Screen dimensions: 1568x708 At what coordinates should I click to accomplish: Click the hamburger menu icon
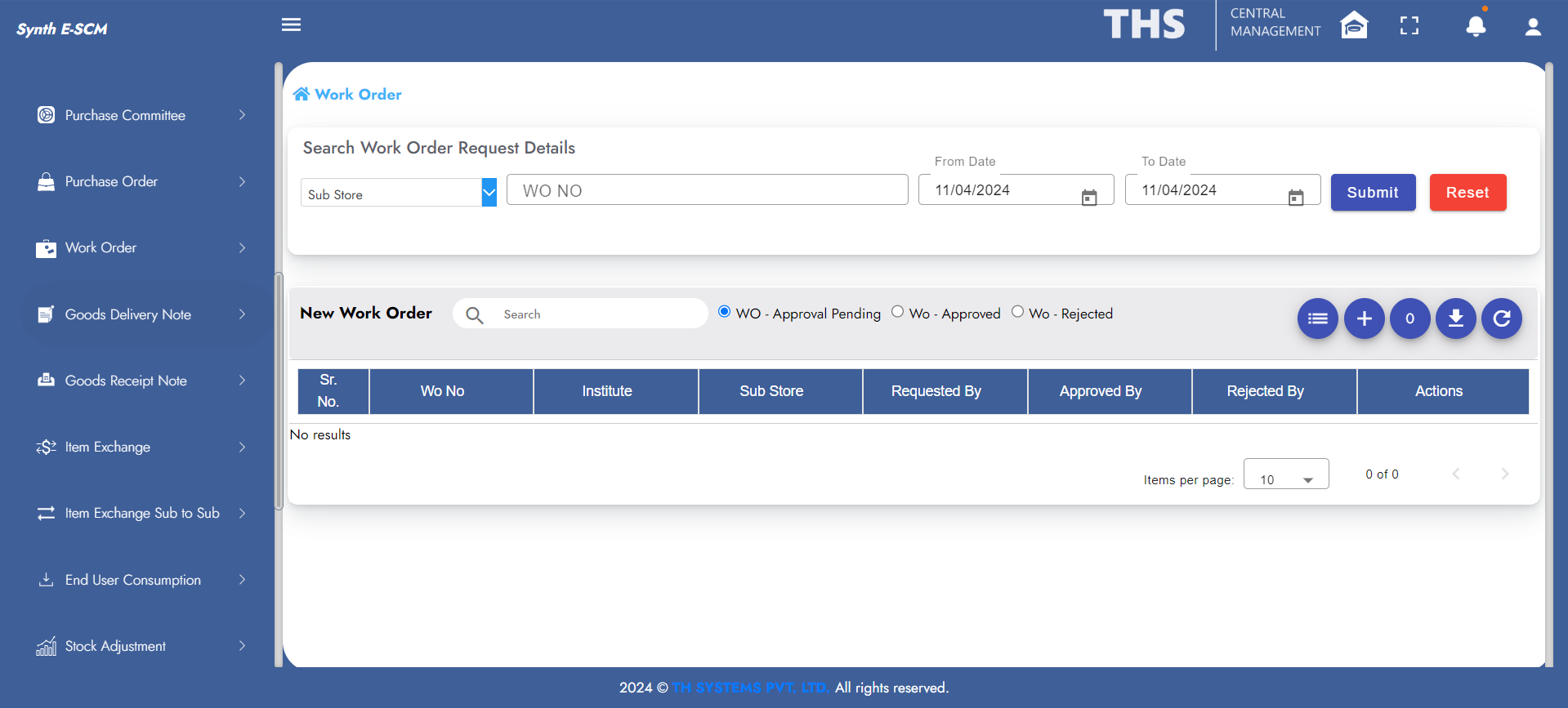291,24
